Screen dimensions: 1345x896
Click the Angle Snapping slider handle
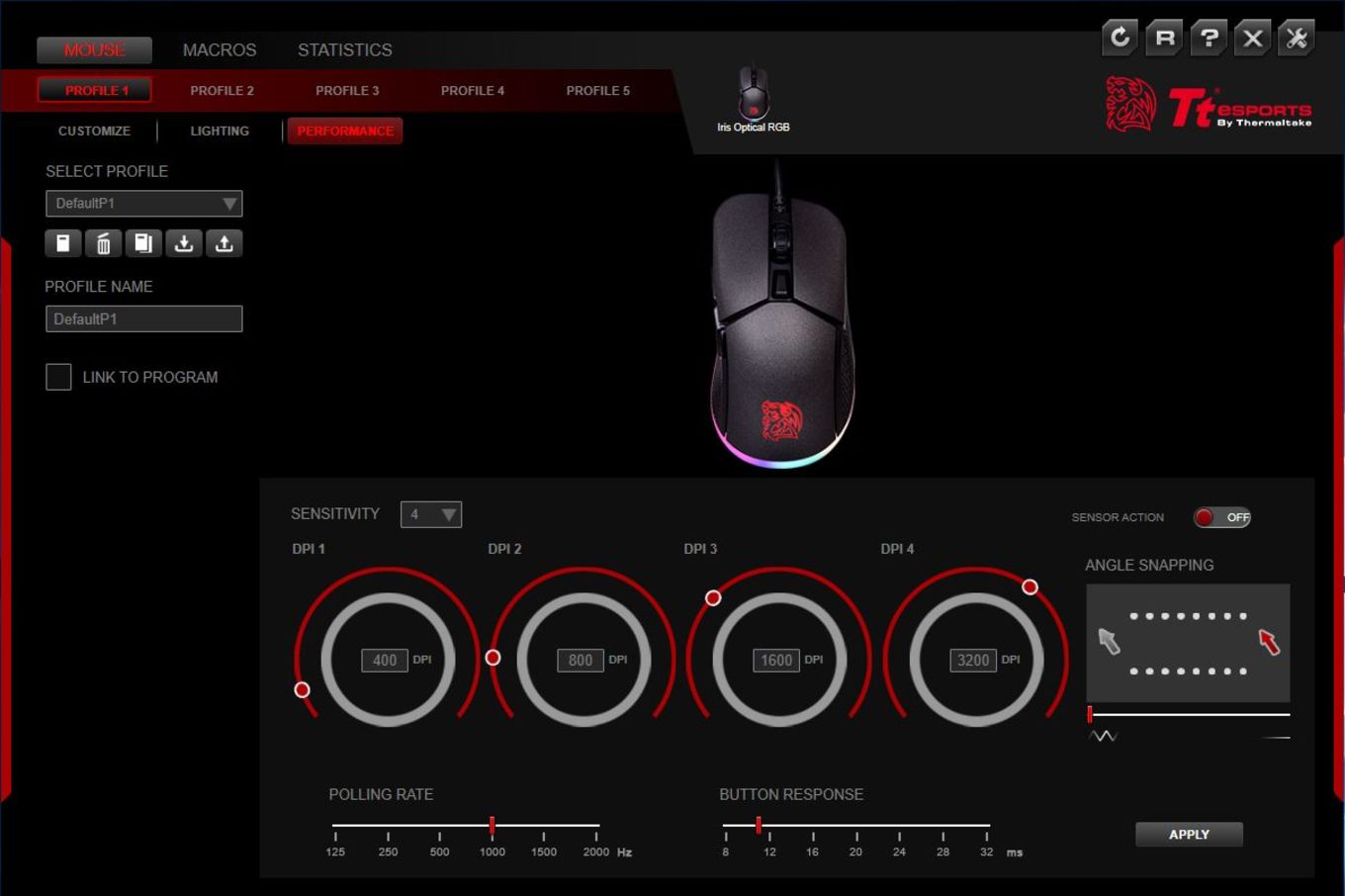(1090, 714)
